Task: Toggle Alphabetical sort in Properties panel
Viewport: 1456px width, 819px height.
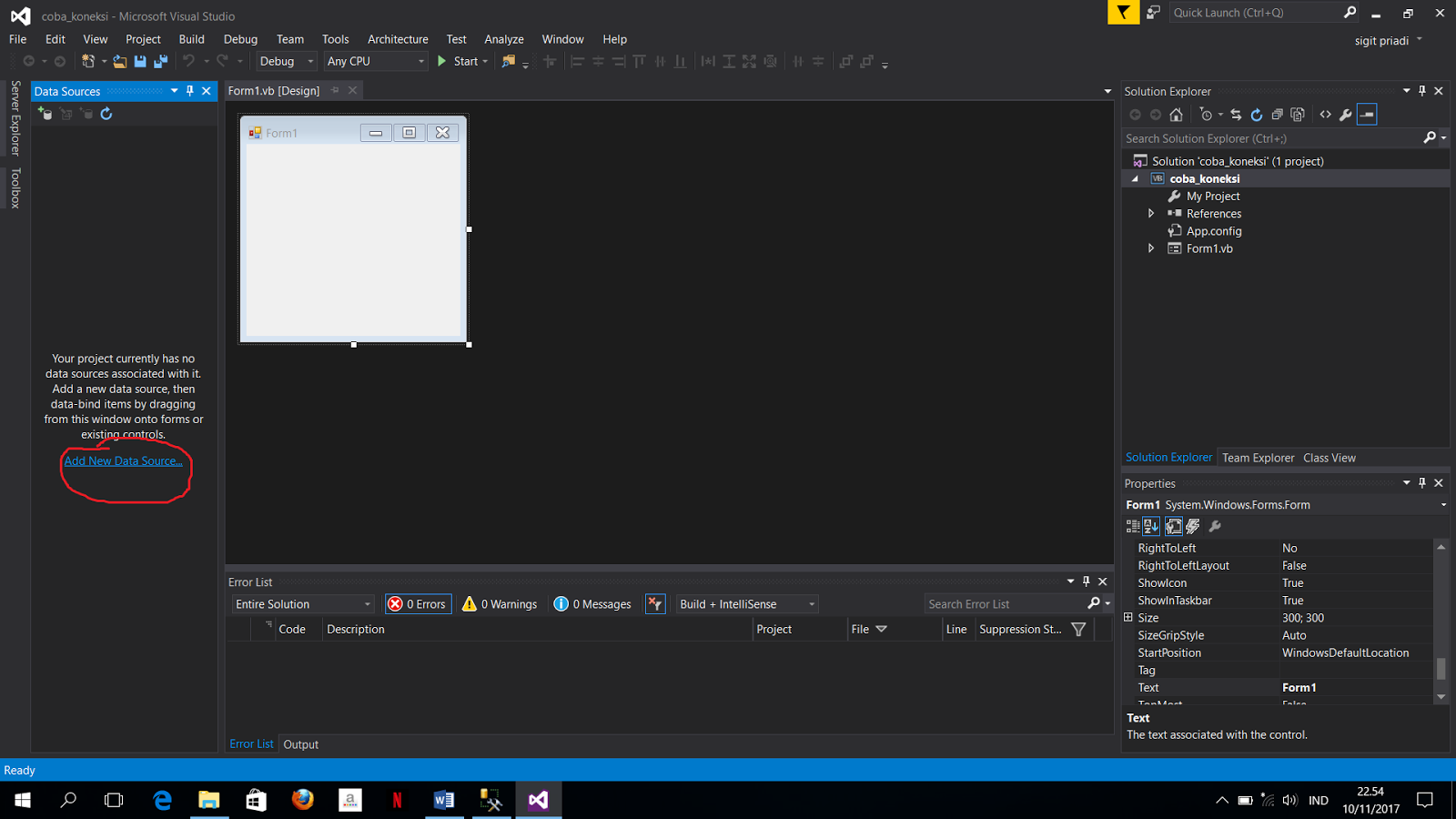Action: 1151,526
